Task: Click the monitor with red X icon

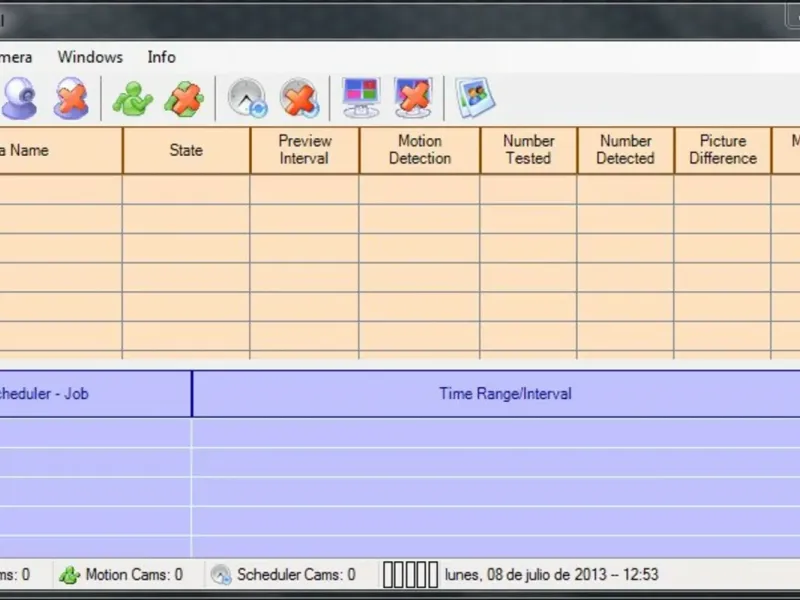Action: coord(413,97)
